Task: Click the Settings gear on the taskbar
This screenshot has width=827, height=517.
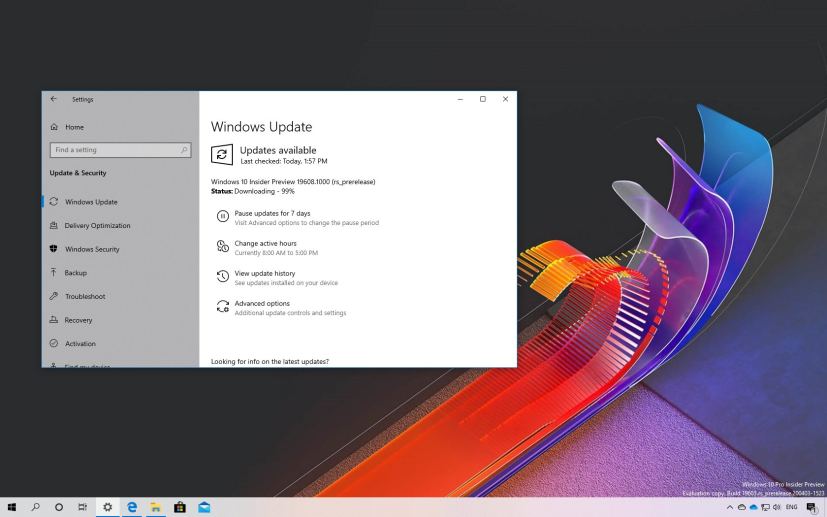Action: (x=108, y=507)
